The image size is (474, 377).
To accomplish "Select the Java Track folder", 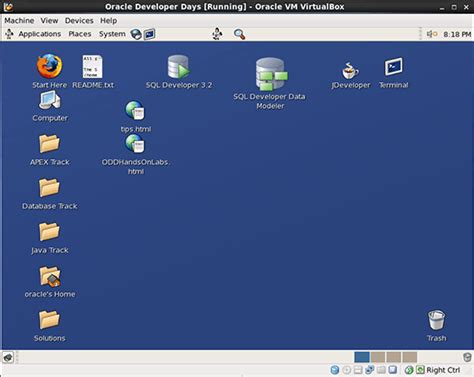I will (49, 231).
